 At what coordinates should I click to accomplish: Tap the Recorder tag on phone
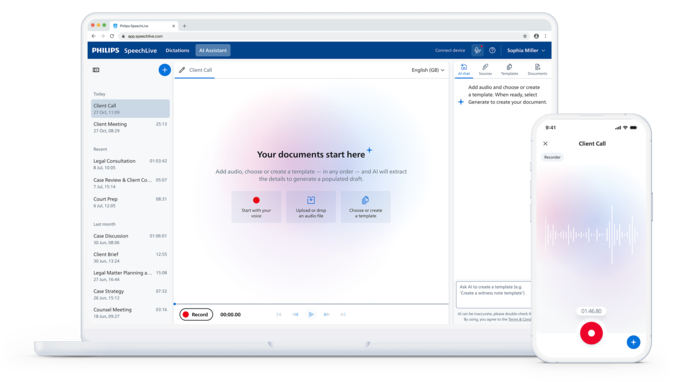(x=552, y=157)
